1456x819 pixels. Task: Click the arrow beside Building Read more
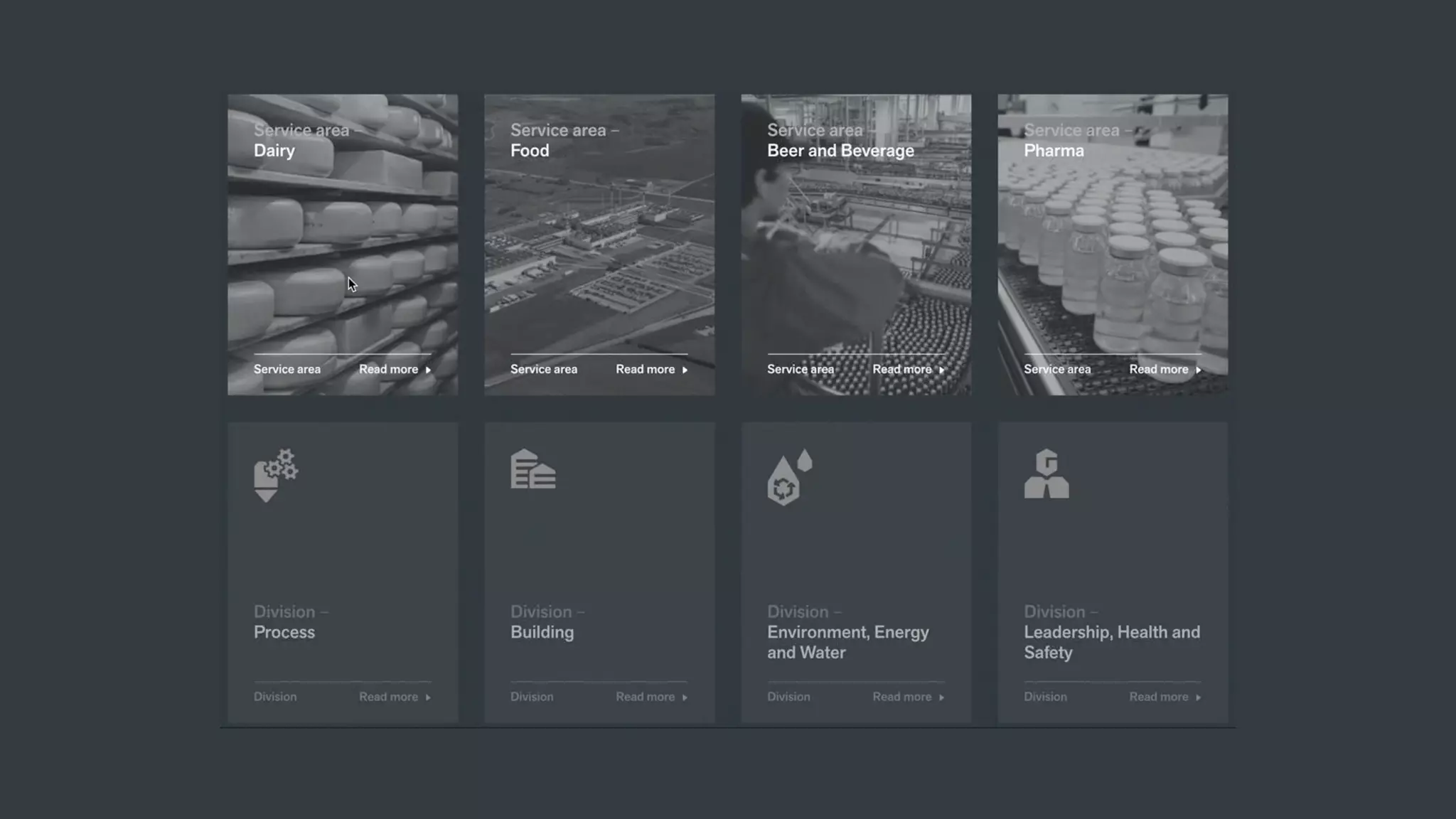[x=685, y=697]
